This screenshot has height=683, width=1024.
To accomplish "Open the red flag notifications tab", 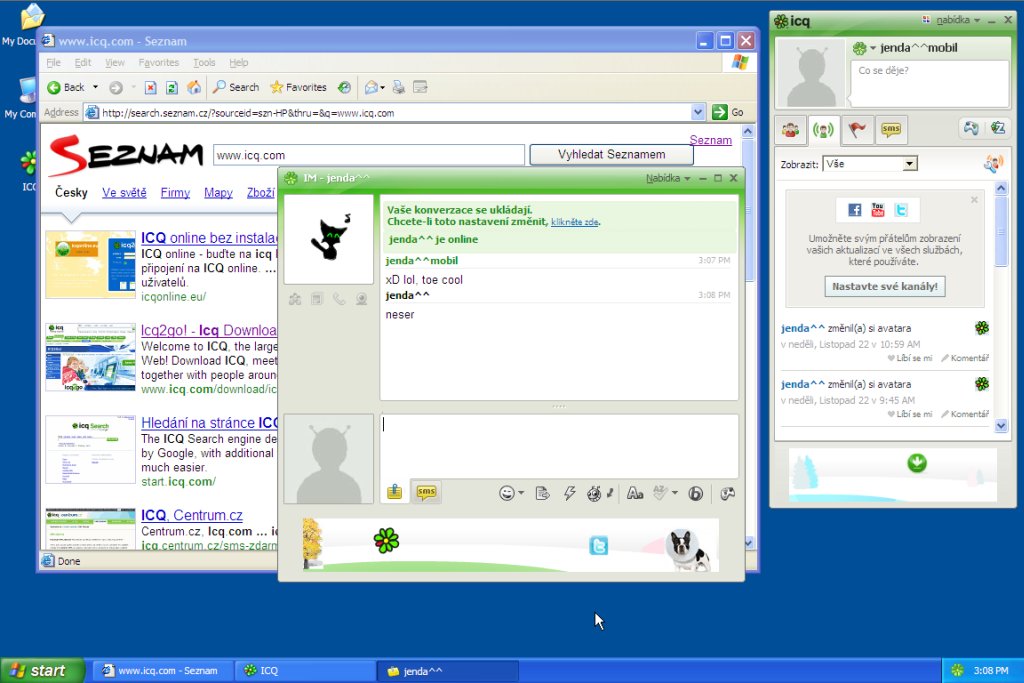I will [x=857, y=130].
